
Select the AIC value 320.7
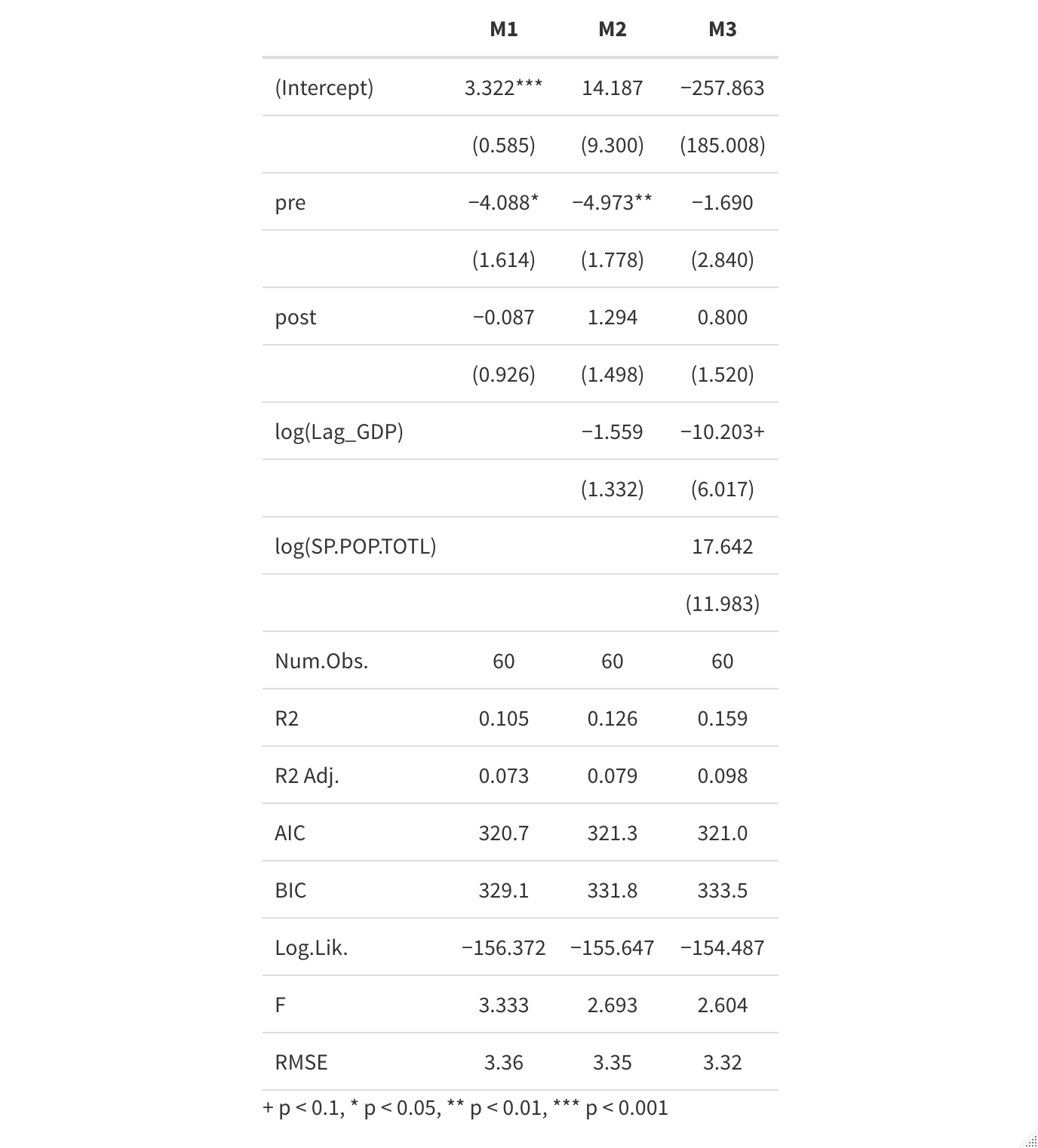[503, 833]
